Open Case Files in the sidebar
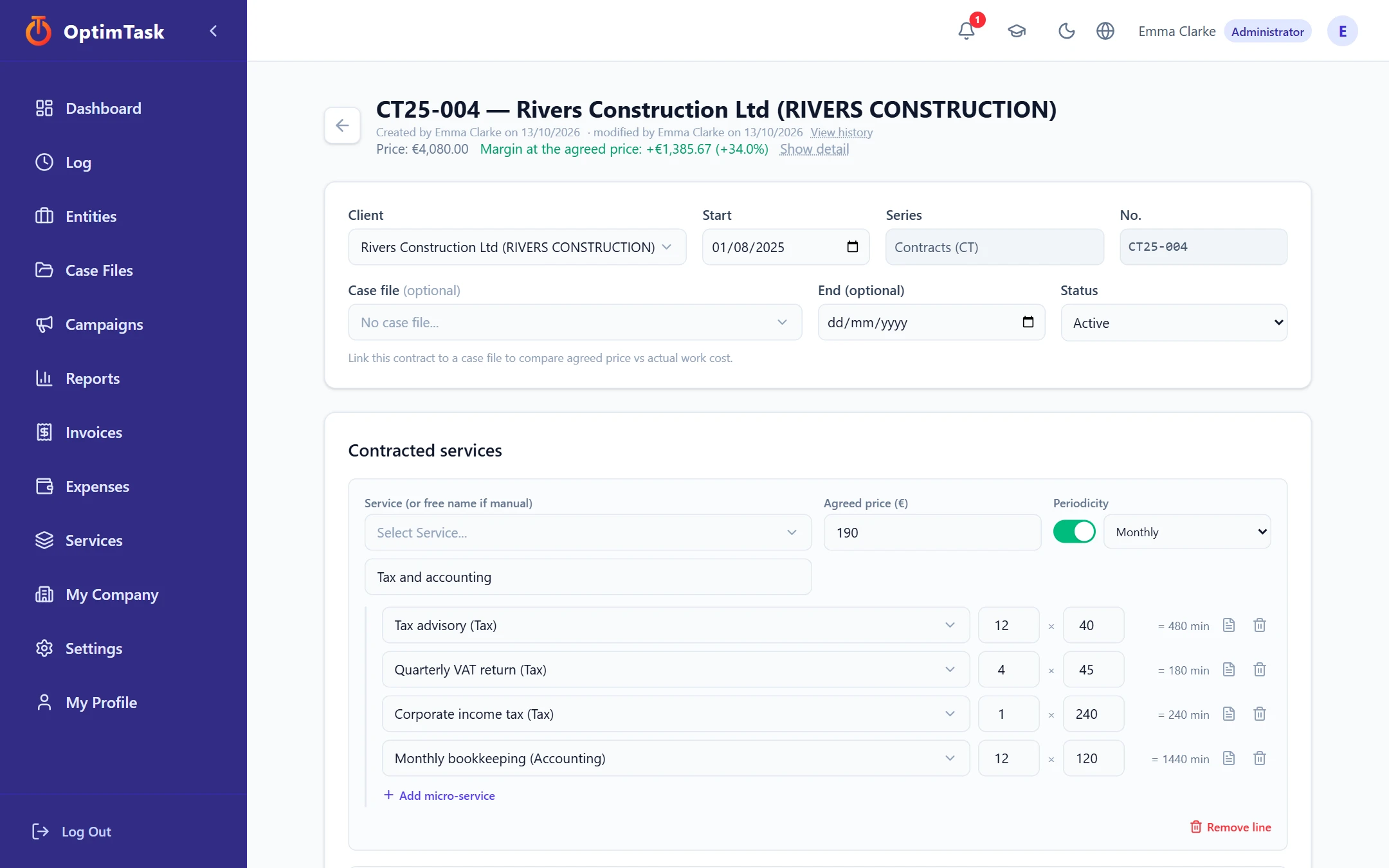Image resolution: width=1389 pixels, height=868 pixels. tap(99, 270)
